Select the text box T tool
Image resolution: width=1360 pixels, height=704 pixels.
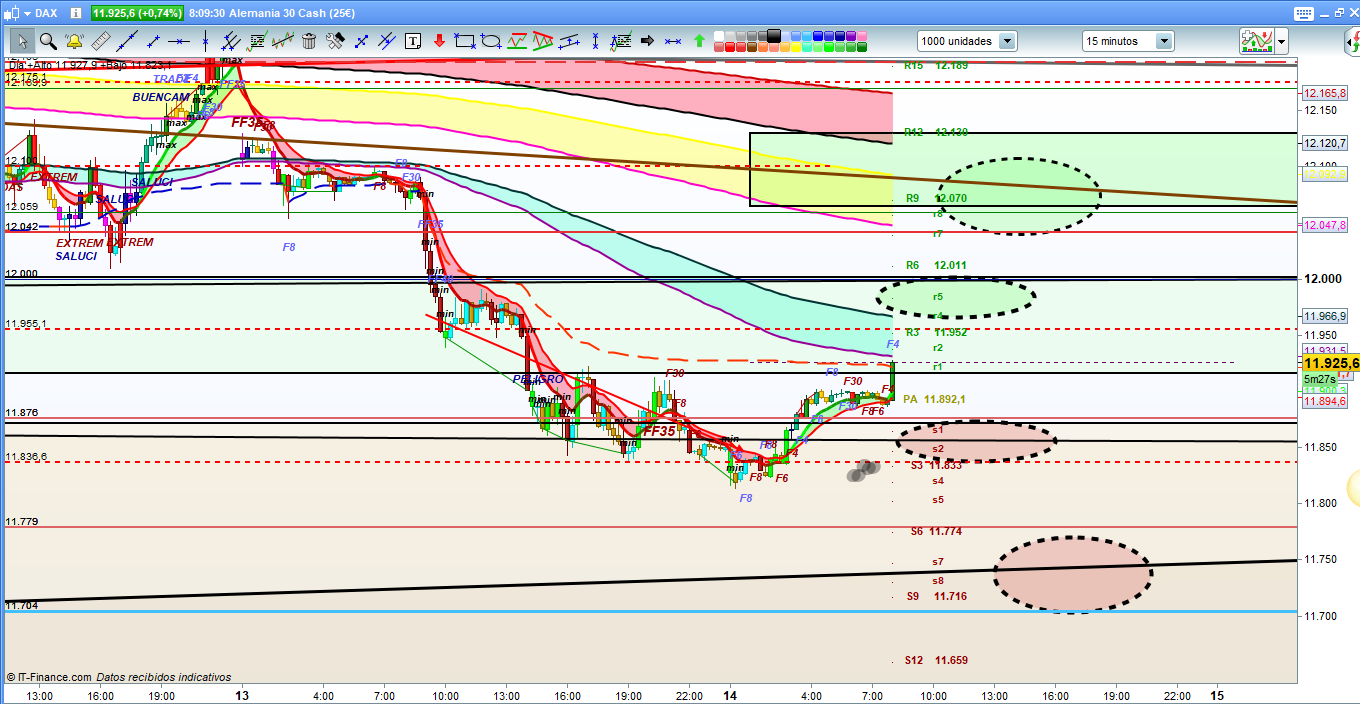413,41
